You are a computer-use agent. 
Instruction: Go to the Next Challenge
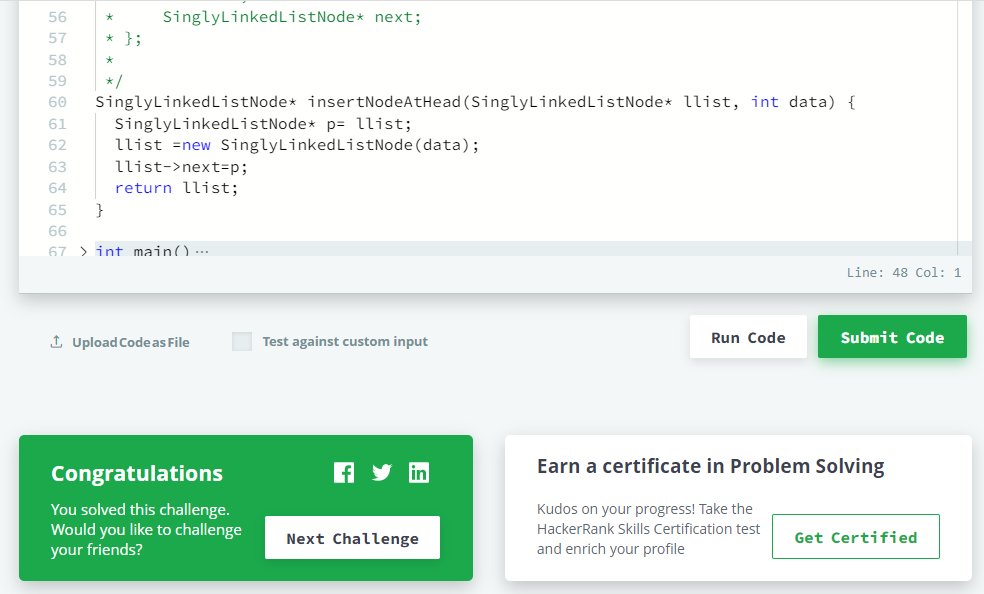point(352,538)
